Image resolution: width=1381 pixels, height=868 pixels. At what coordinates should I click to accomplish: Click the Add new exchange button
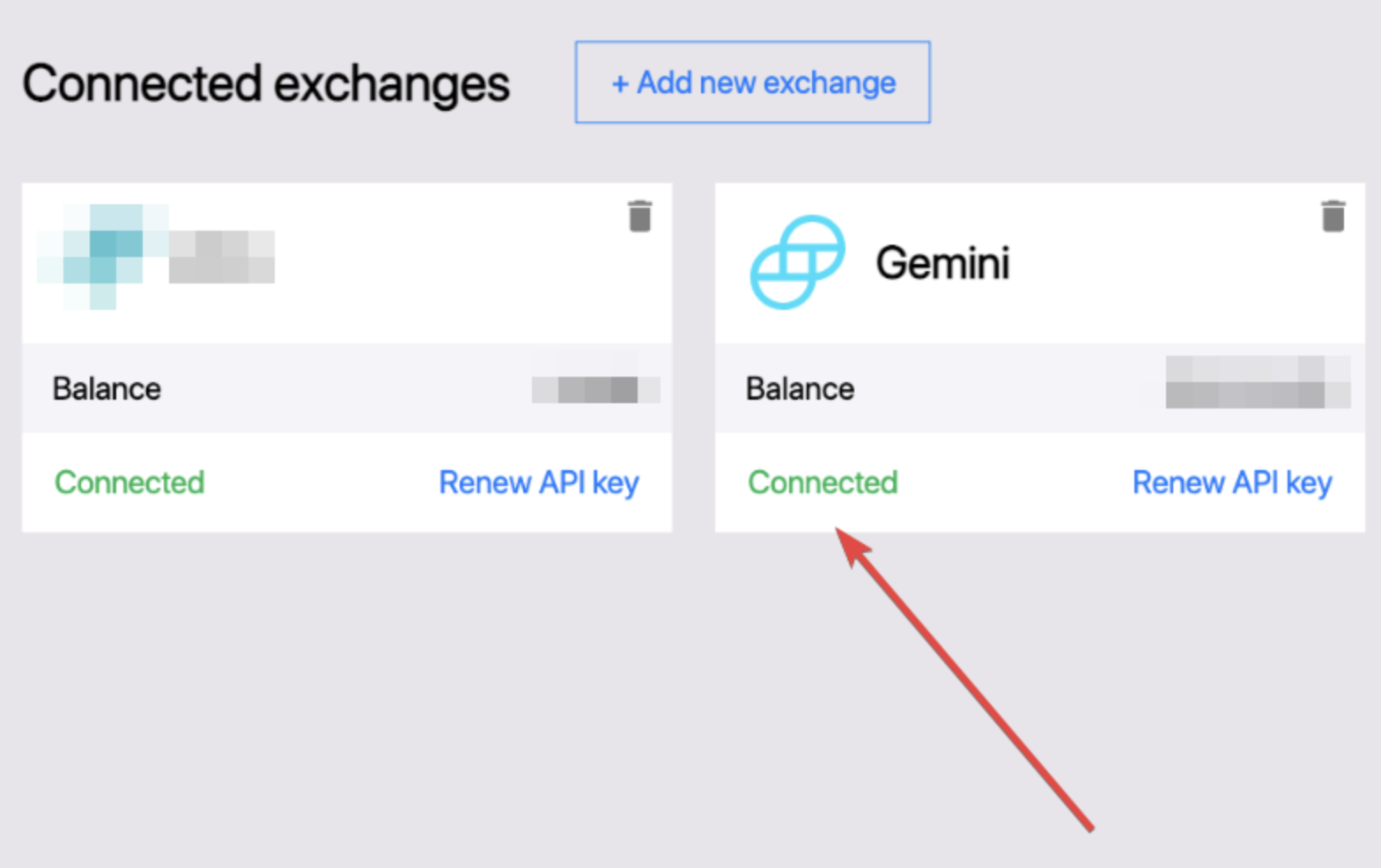pos(753,83)
